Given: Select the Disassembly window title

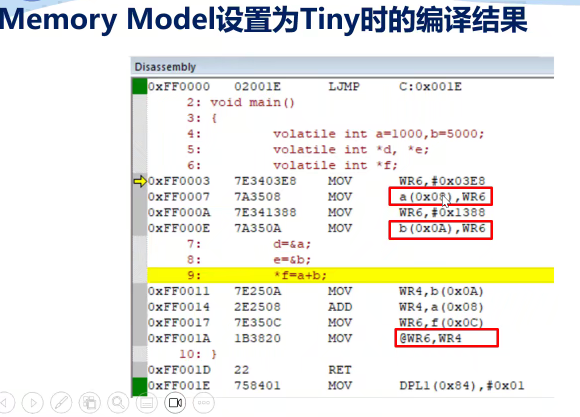Looking at the screenshot, I should point(165,67).
